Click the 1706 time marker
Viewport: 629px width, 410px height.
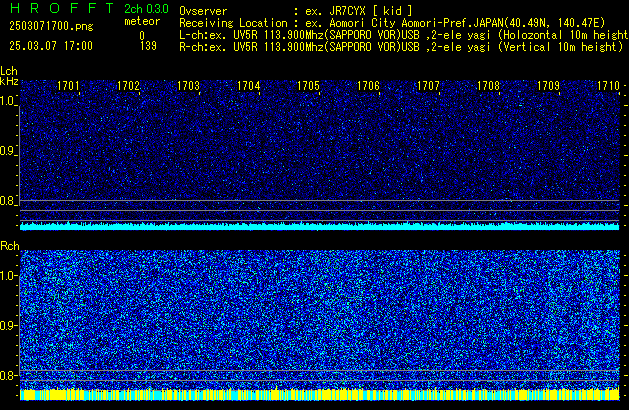coord(368,86)
